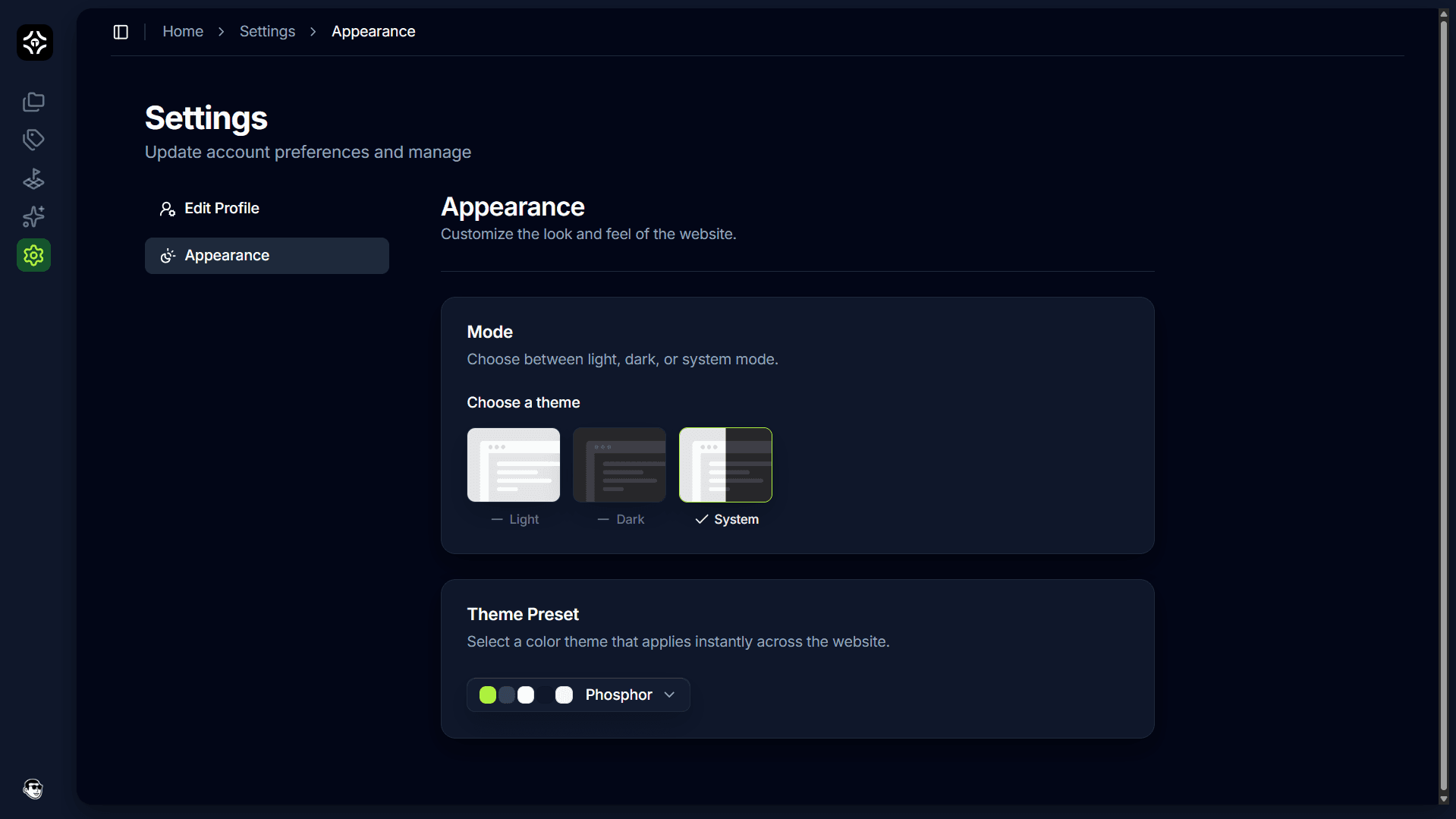The height and width of the screenshot is (819, 1456).
Task: Go to Settings breadcrumb
Action: (267, 32)
